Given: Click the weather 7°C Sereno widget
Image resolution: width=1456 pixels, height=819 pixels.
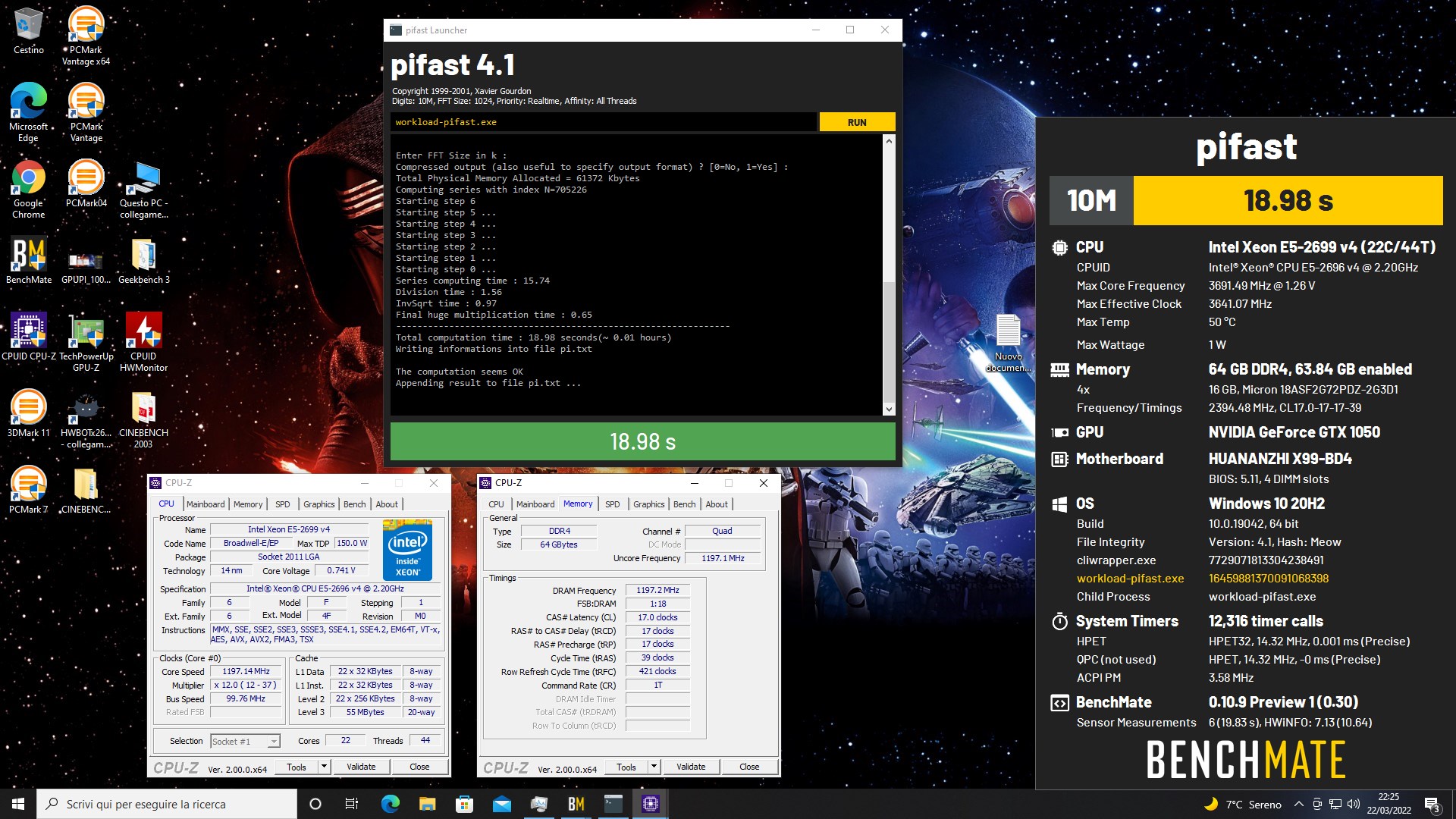Looking at the screenshot, I should (x=1243, y=804).
